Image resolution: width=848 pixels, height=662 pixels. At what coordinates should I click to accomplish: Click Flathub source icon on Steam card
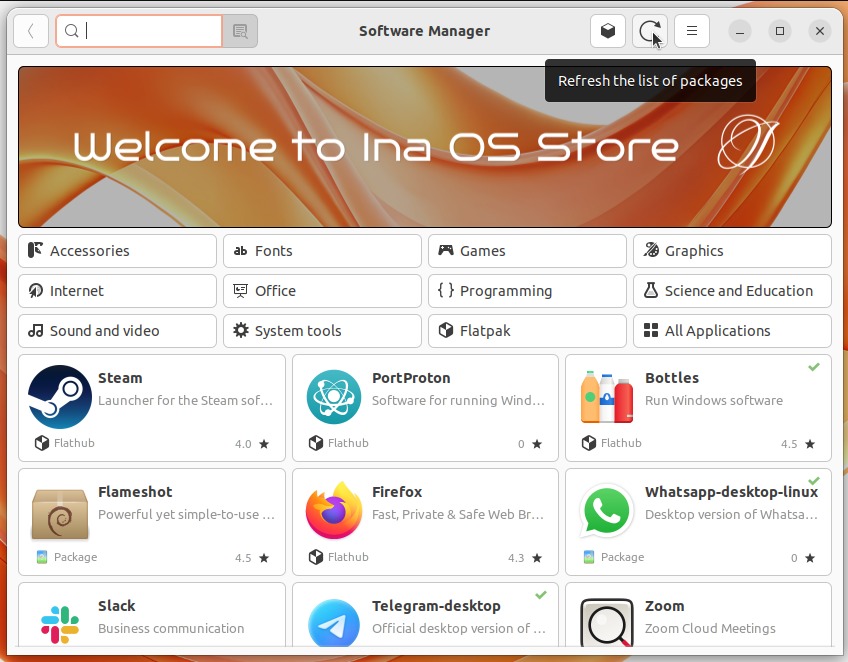click(x=42, y=443)
